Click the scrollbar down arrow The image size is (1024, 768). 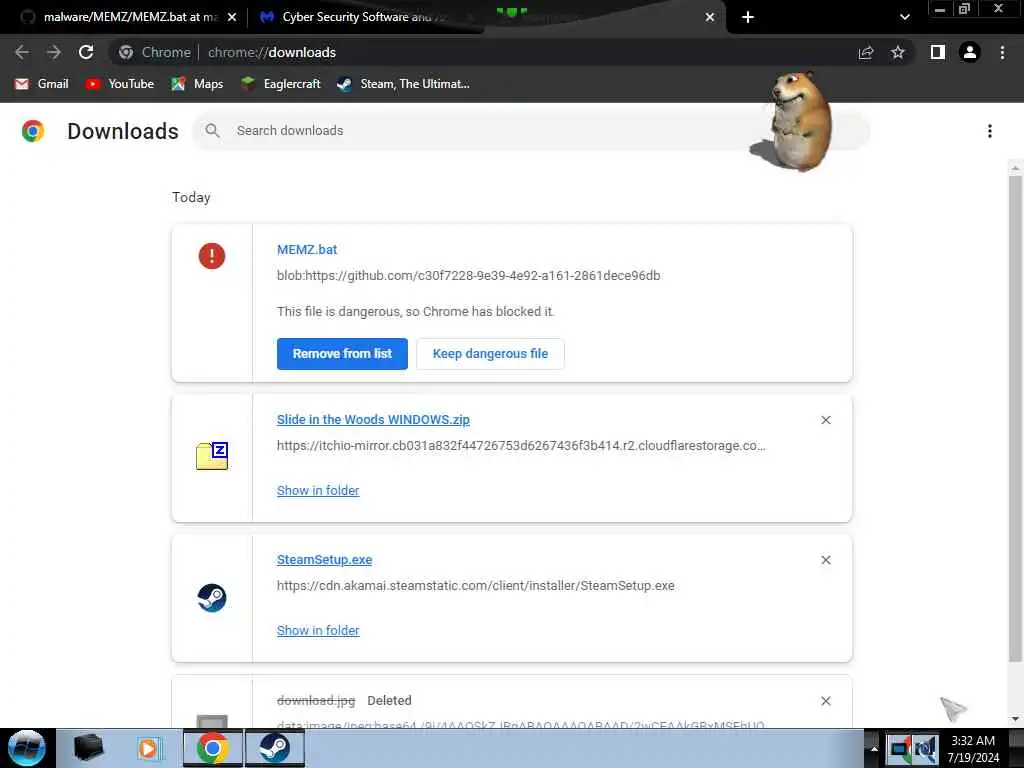(x=1016, y=719)
